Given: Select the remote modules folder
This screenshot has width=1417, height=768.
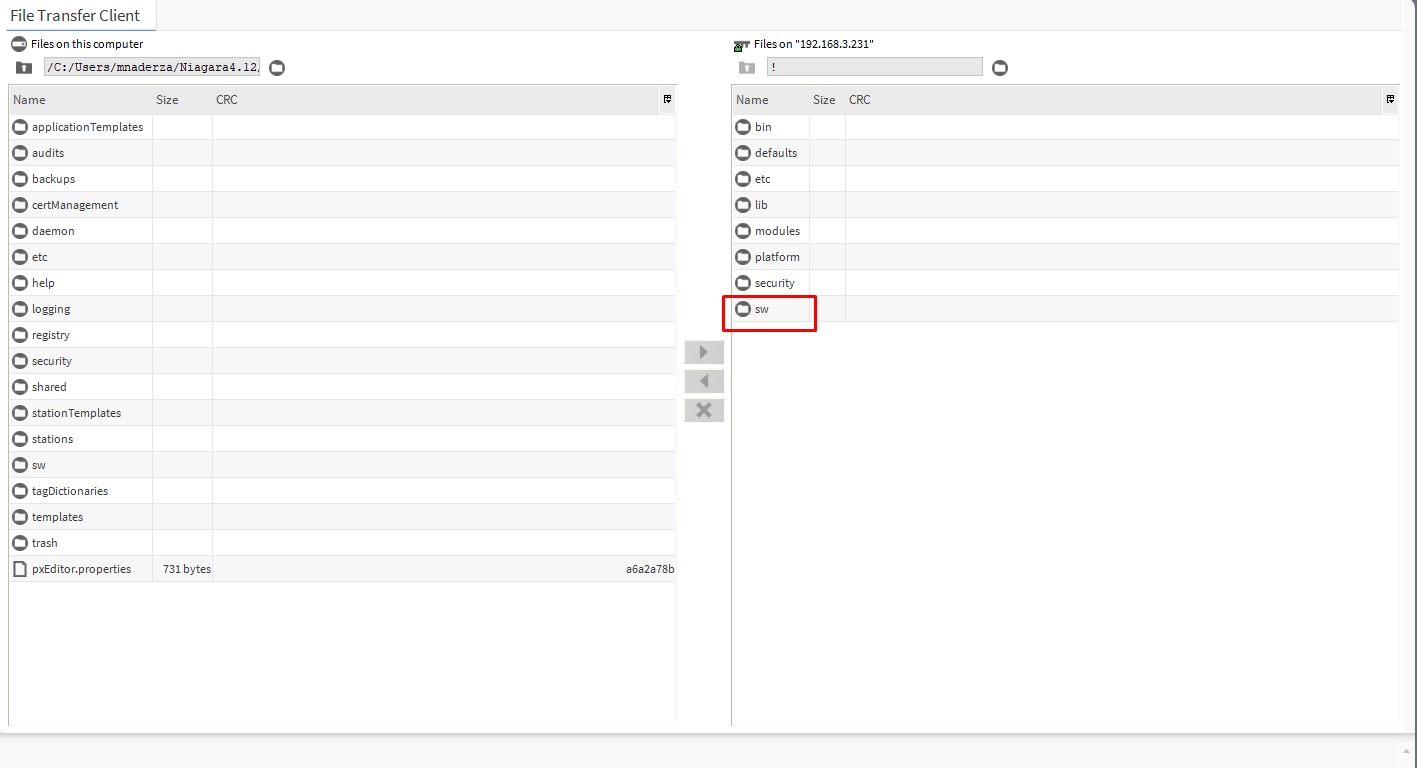Looking at the screenshot, I should [x=777, y=231].
